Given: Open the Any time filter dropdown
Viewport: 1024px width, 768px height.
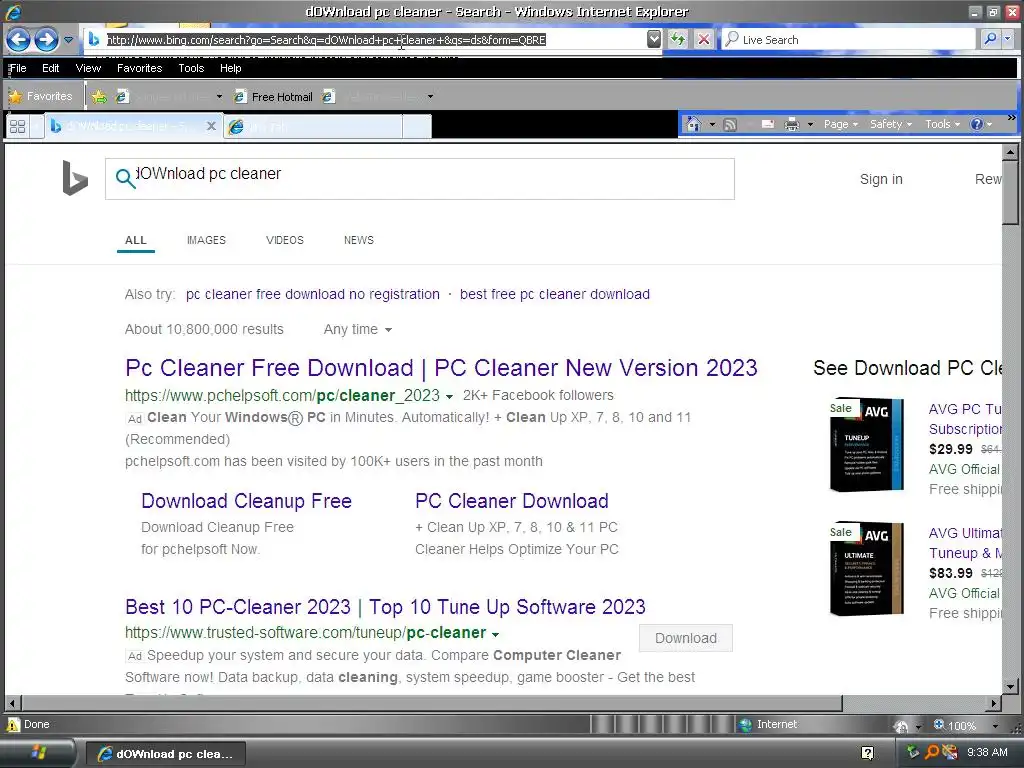Looking at the screenshot, I should 358,329.
